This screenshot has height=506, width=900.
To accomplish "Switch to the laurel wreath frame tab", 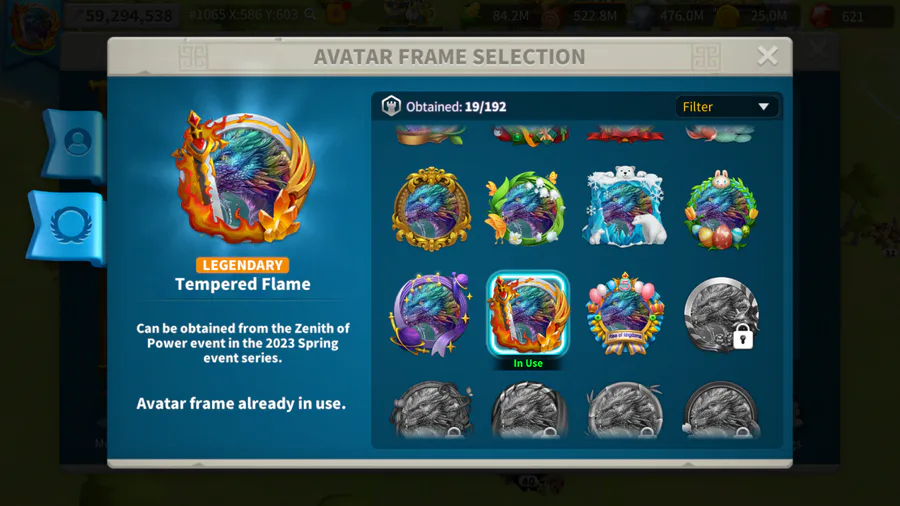I will click(x=69, y=227).
